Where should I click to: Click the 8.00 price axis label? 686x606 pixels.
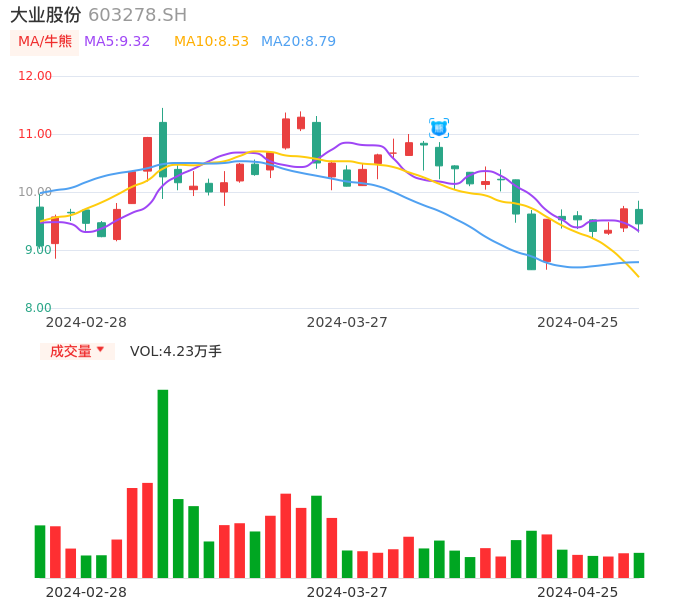tap(38, 308)
